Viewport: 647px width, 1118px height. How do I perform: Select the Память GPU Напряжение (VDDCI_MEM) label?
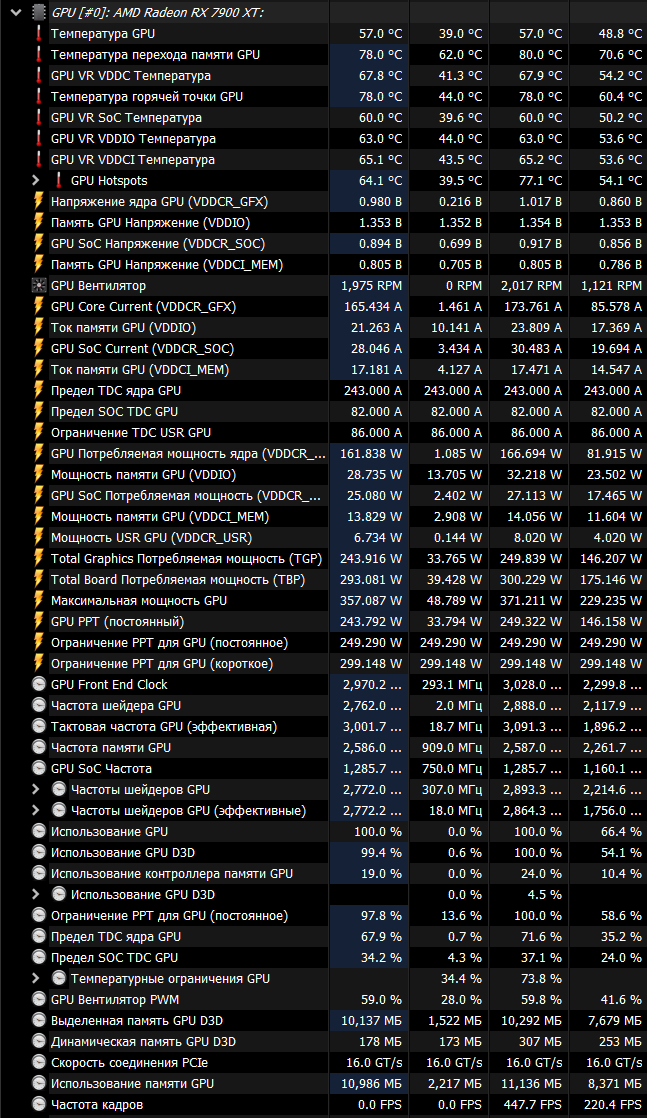click(x=167, y=265)
